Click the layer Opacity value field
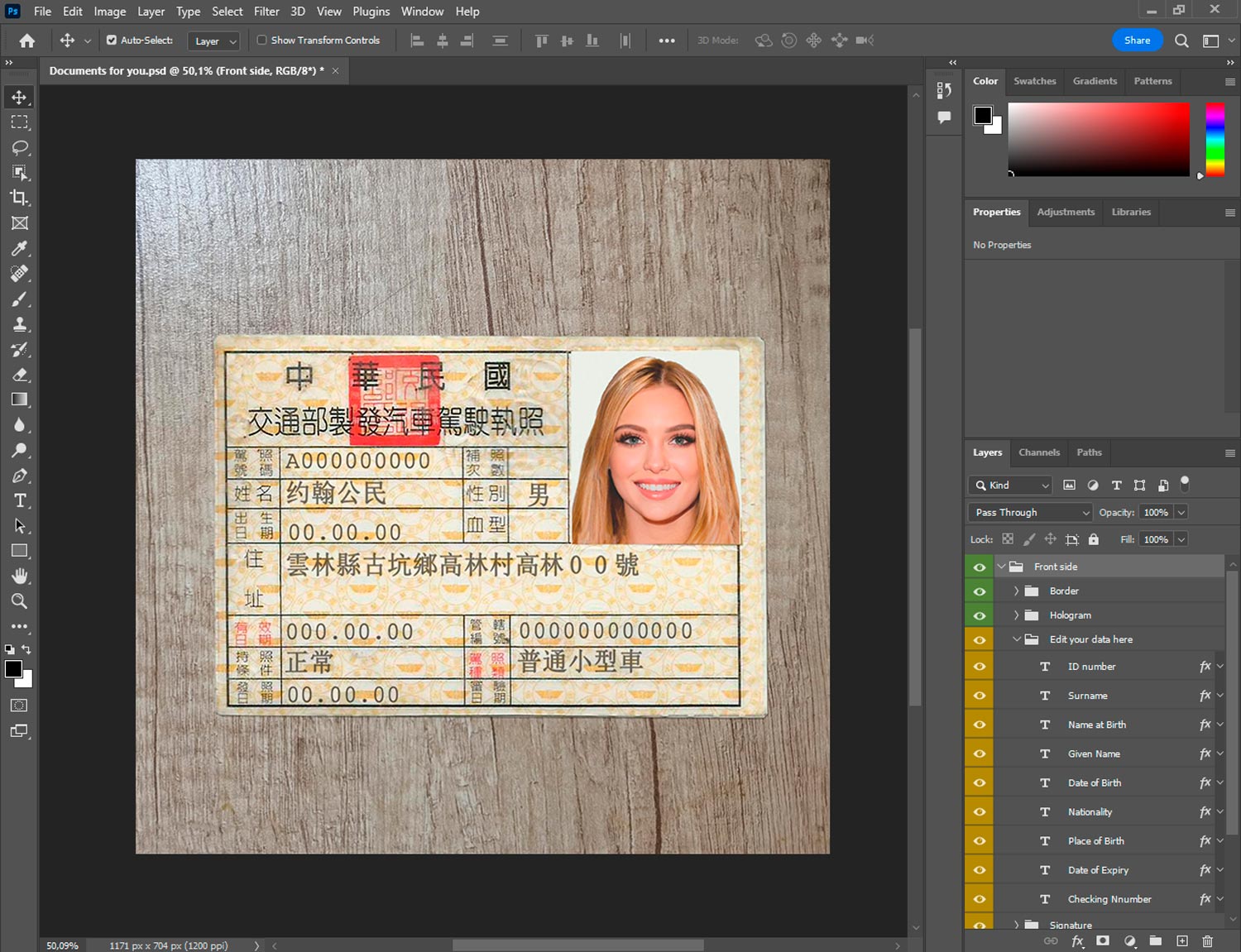Image resolution: width=1241 pixels, height=952 pixels. point(1156,513)
